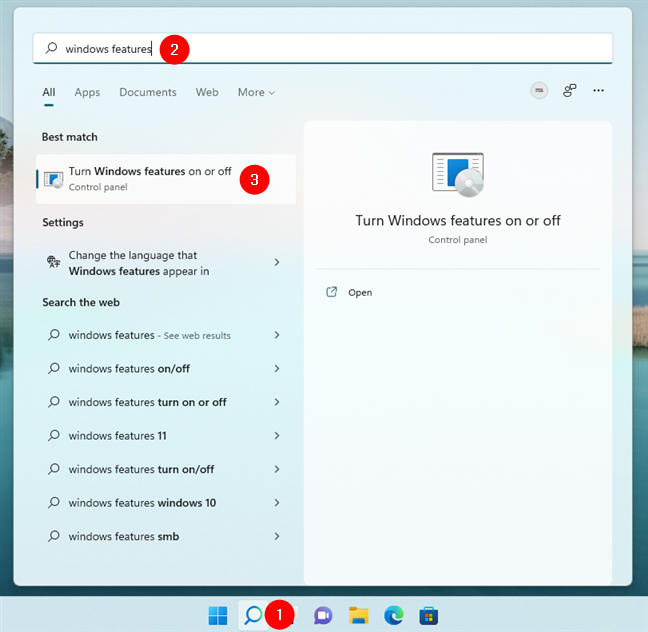Select 'Change the language that Windows features appear in'
The image size is (648, 632).
point(164,263)
